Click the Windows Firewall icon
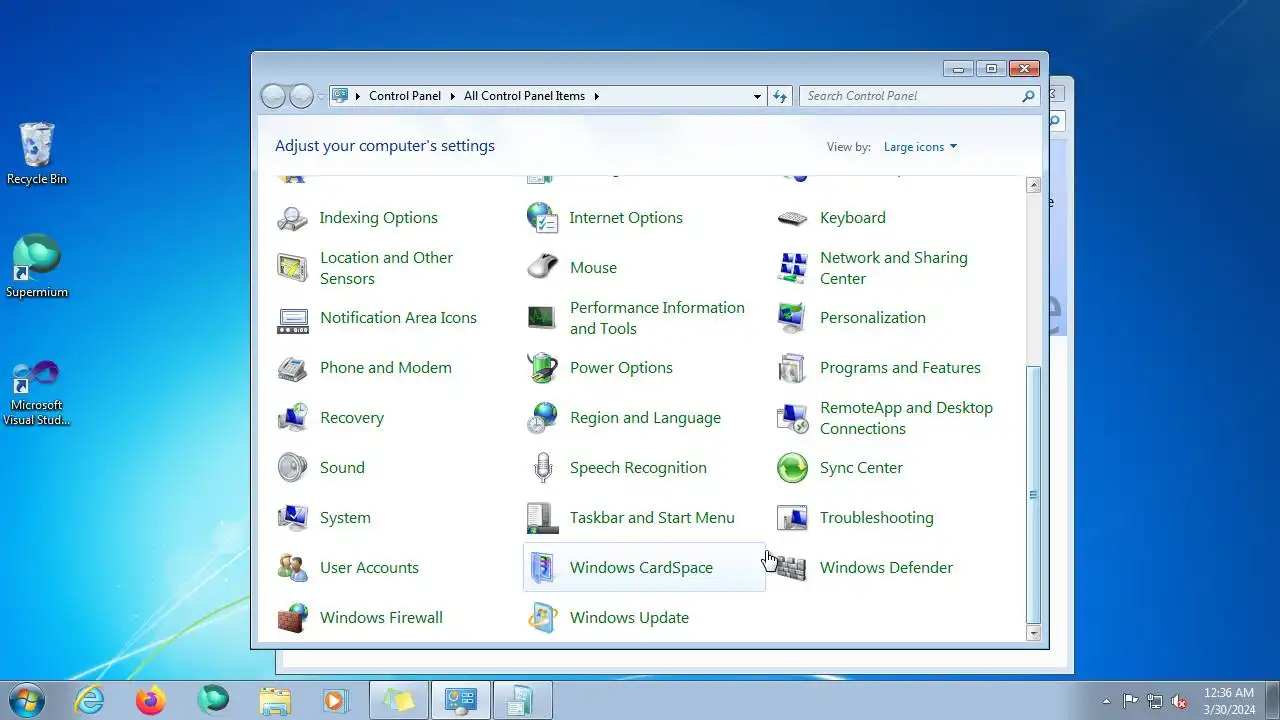 [293, 618]
